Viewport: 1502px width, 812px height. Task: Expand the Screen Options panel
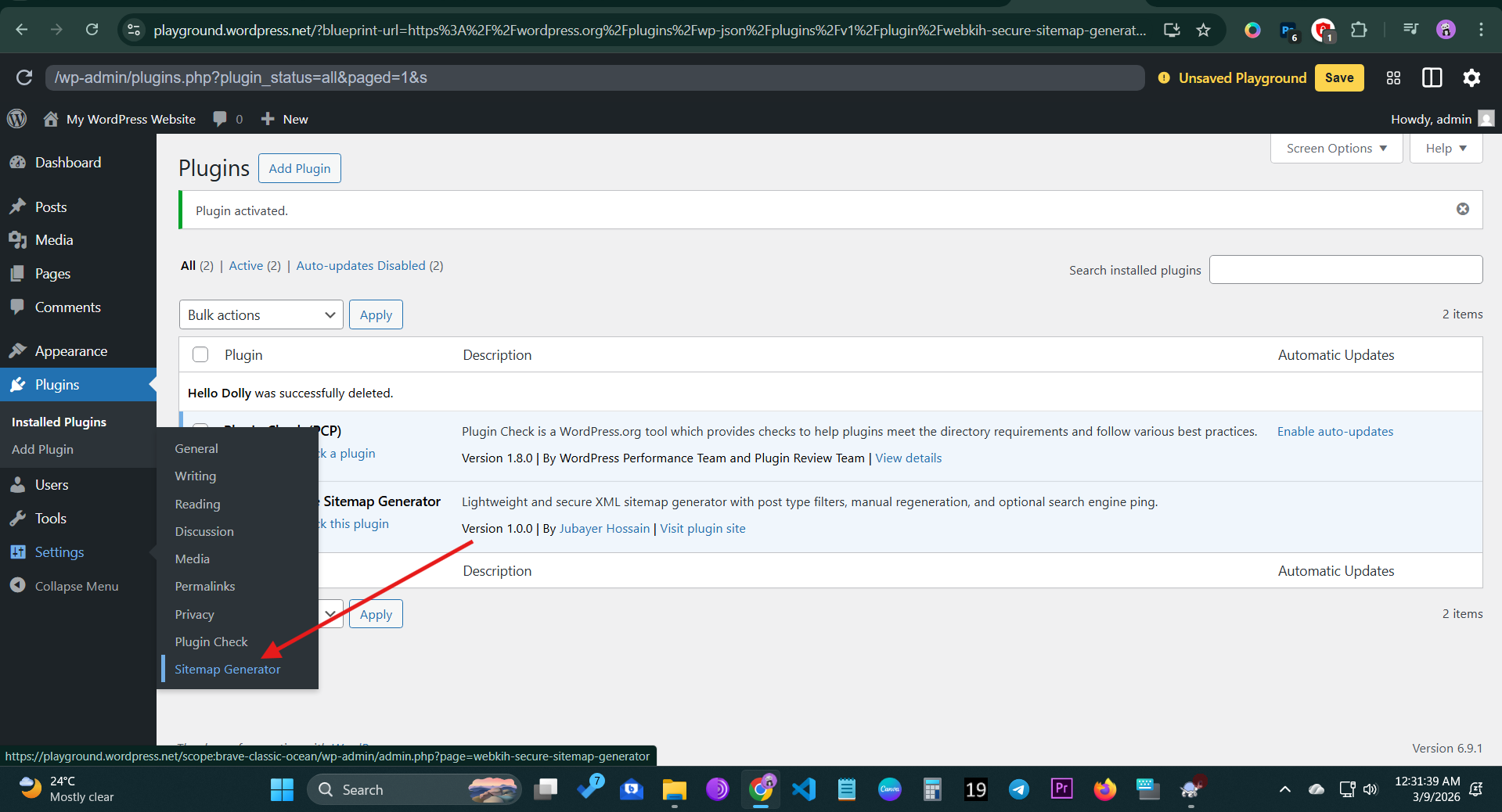pos(1336,148)
